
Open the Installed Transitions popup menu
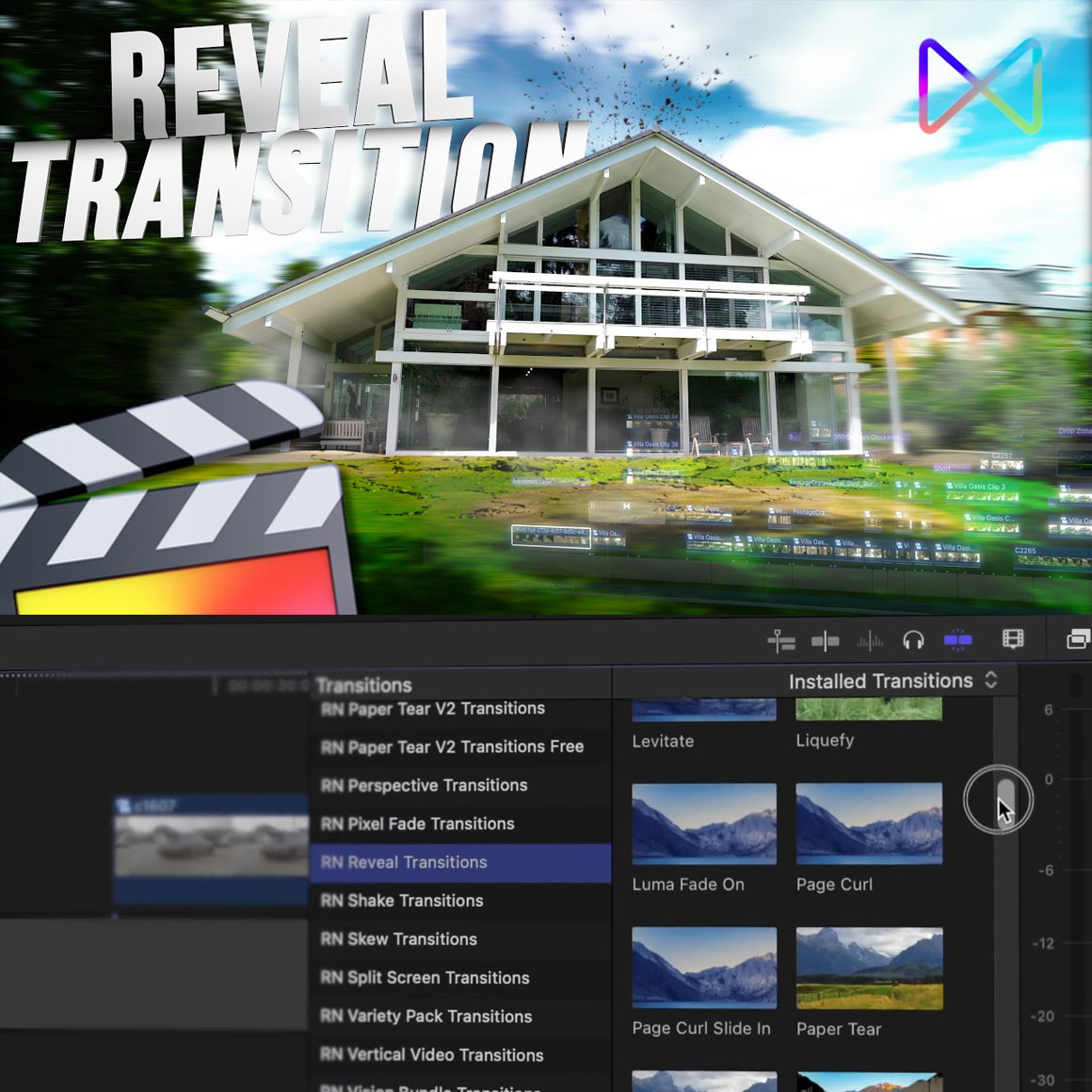pos(880,681)
